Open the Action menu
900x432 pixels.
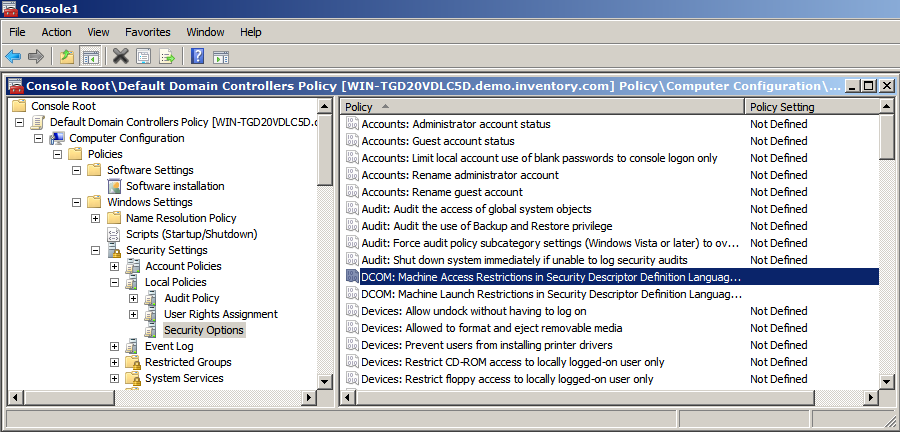[x=56, y=32]
